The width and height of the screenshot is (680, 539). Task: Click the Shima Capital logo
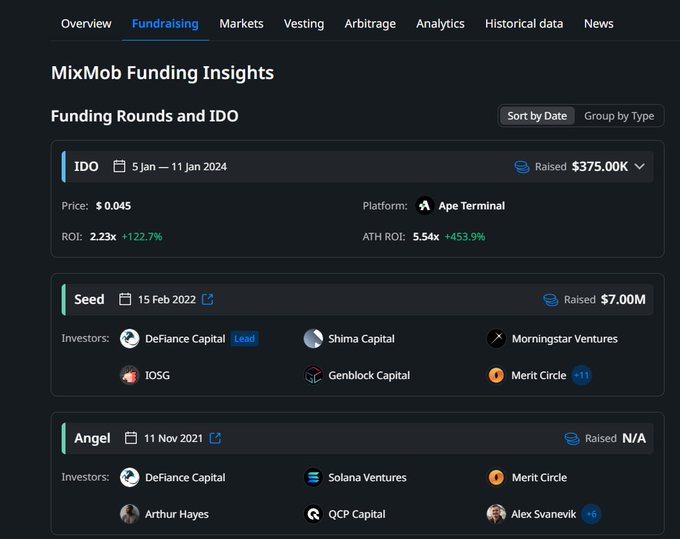pyautogui.click(x=313, y=339)
